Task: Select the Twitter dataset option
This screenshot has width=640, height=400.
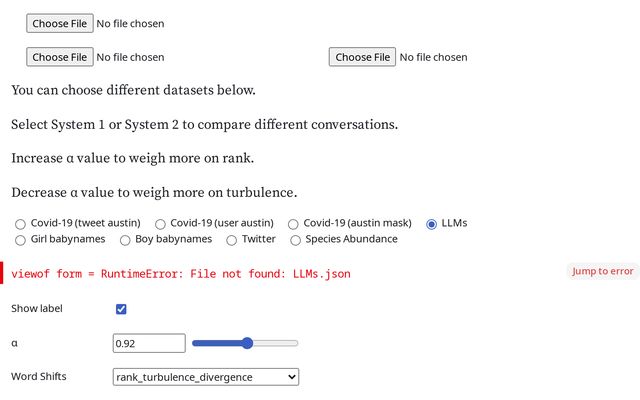Action: [x=232, y=240]
